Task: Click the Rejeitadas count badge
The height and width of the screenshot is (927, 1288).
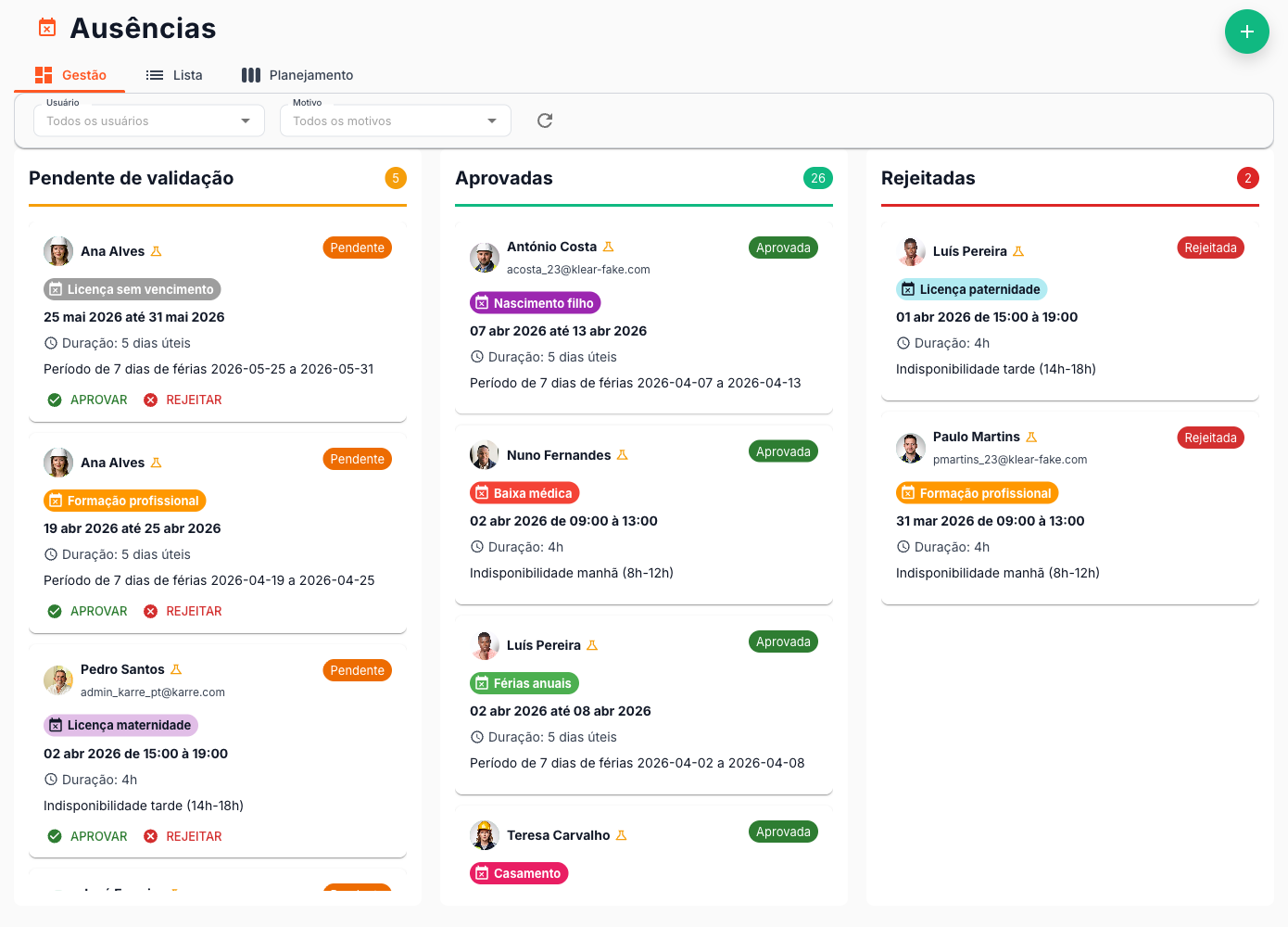Action: 1247,178
